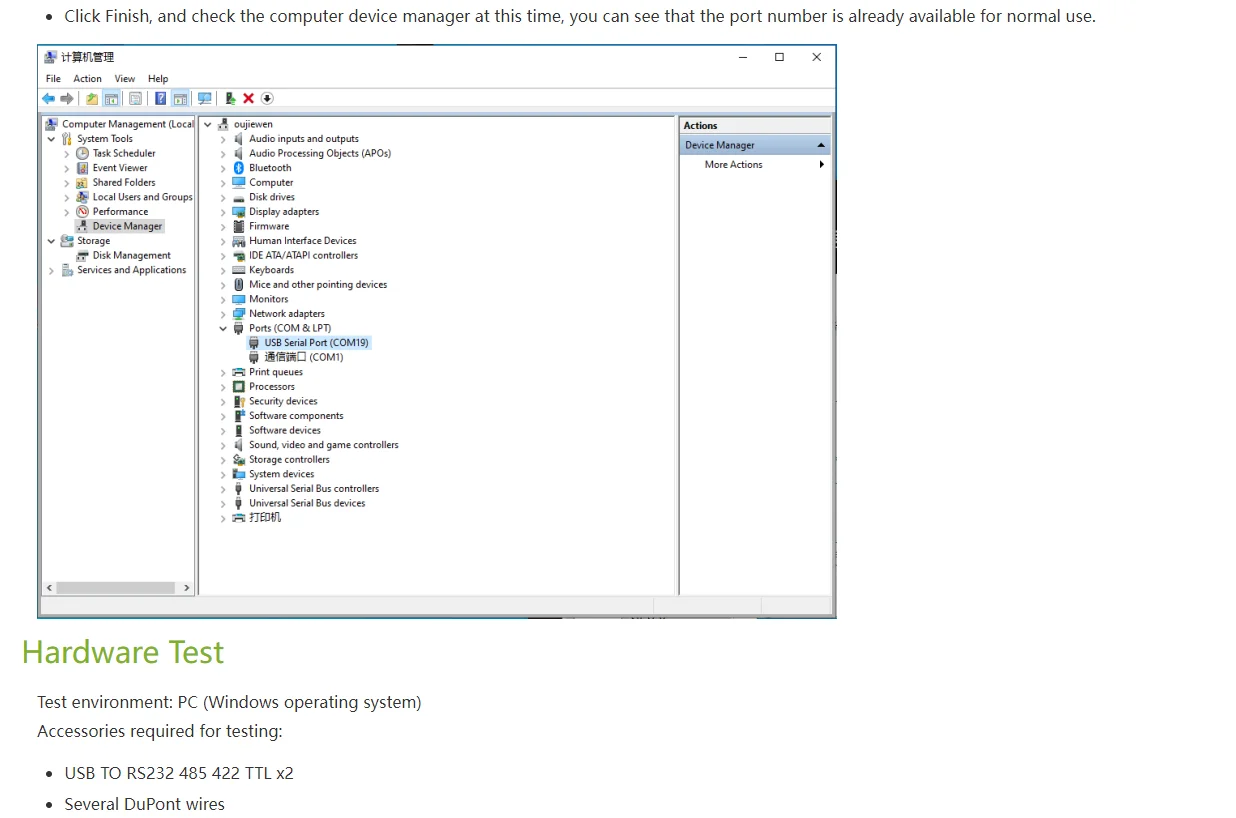Select USB Serial Port (COM19)
This screenshot has width=1236, height=818.
coord(316,343)
